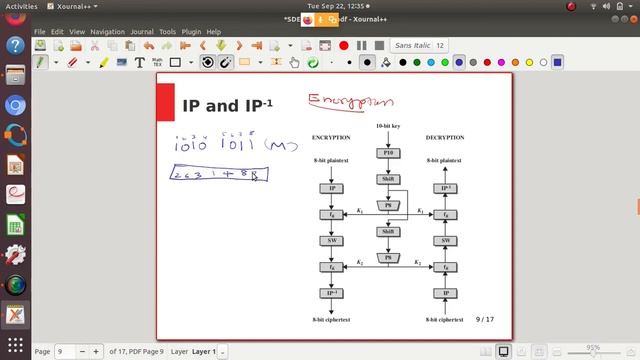Open the View menu

pyautogui.click(x=77, y=31)
